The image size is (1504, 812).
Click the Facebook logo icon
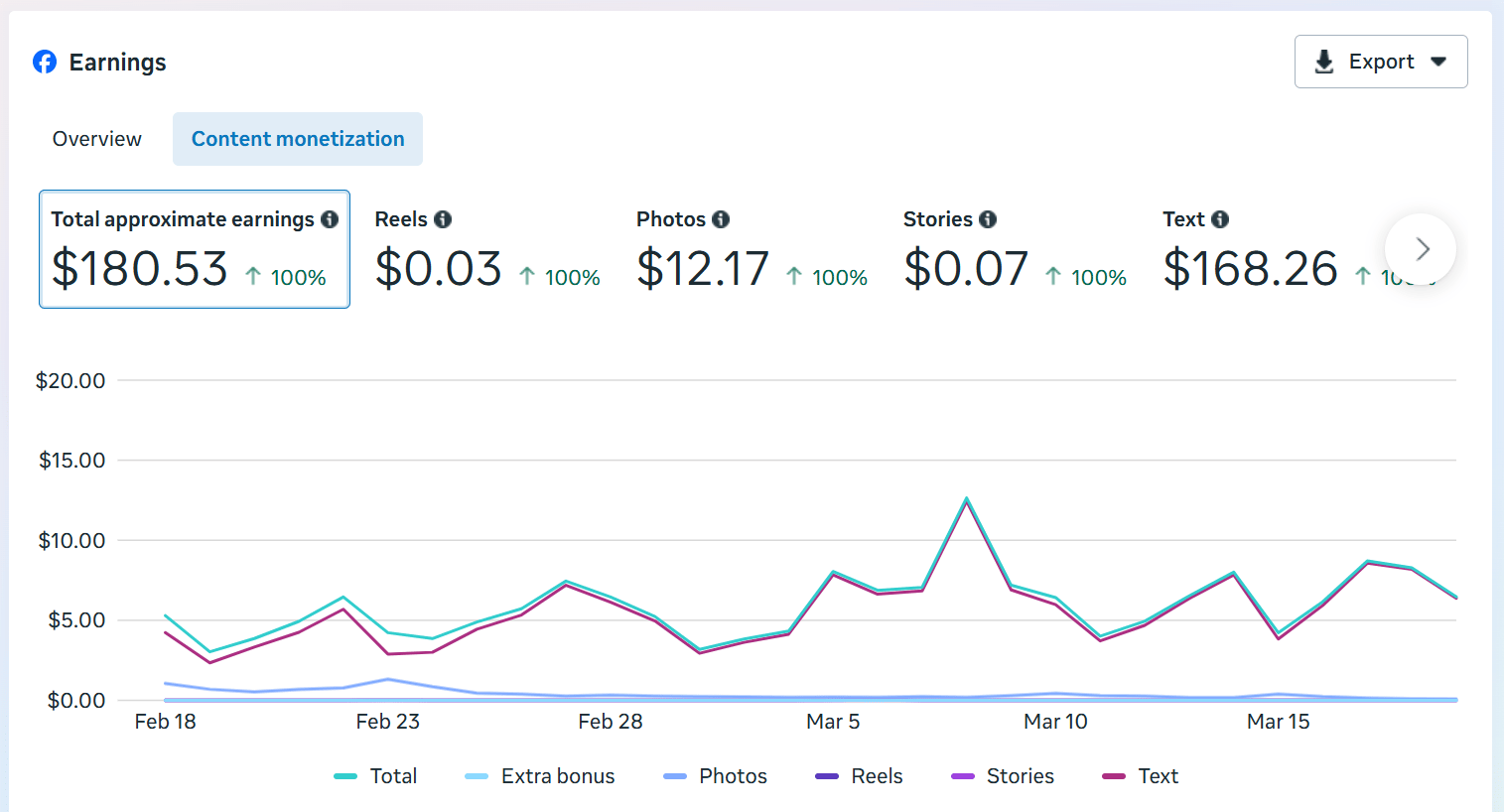point(45,62)
